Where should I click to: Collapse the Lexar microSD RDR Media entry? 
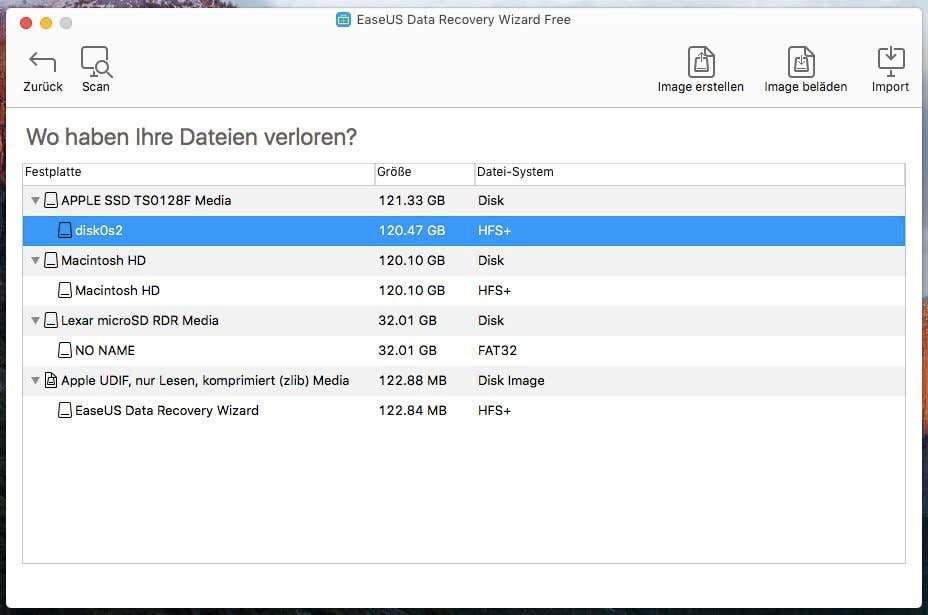point(35,320)
